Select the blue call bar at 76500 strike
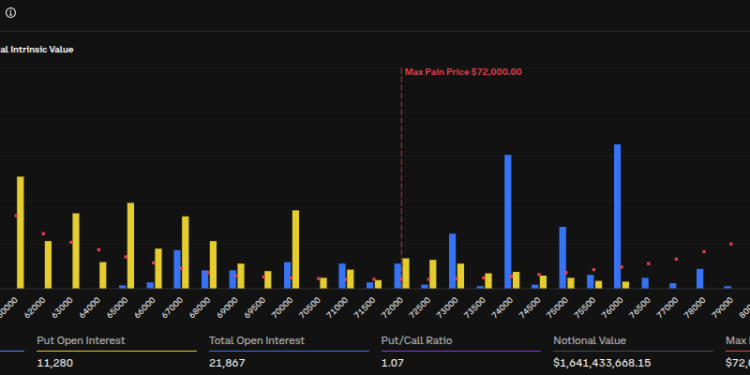The image size is (750, 375). pos(645,283)
